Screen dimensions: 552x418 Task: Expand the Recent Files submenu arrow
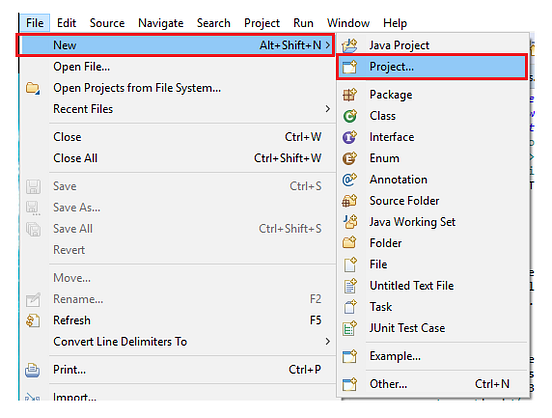pyautogui.click(x=327, y=109)
